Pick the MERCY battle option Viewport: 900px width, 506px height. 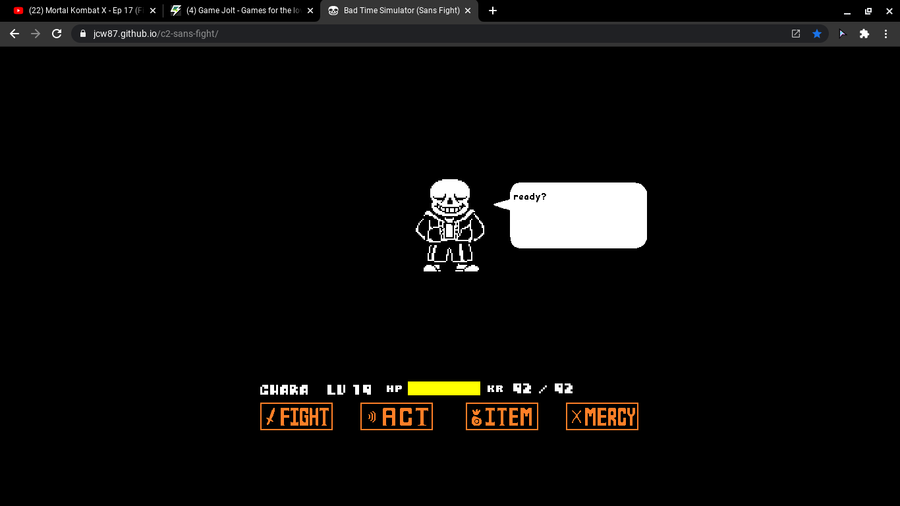click(602, 417)
